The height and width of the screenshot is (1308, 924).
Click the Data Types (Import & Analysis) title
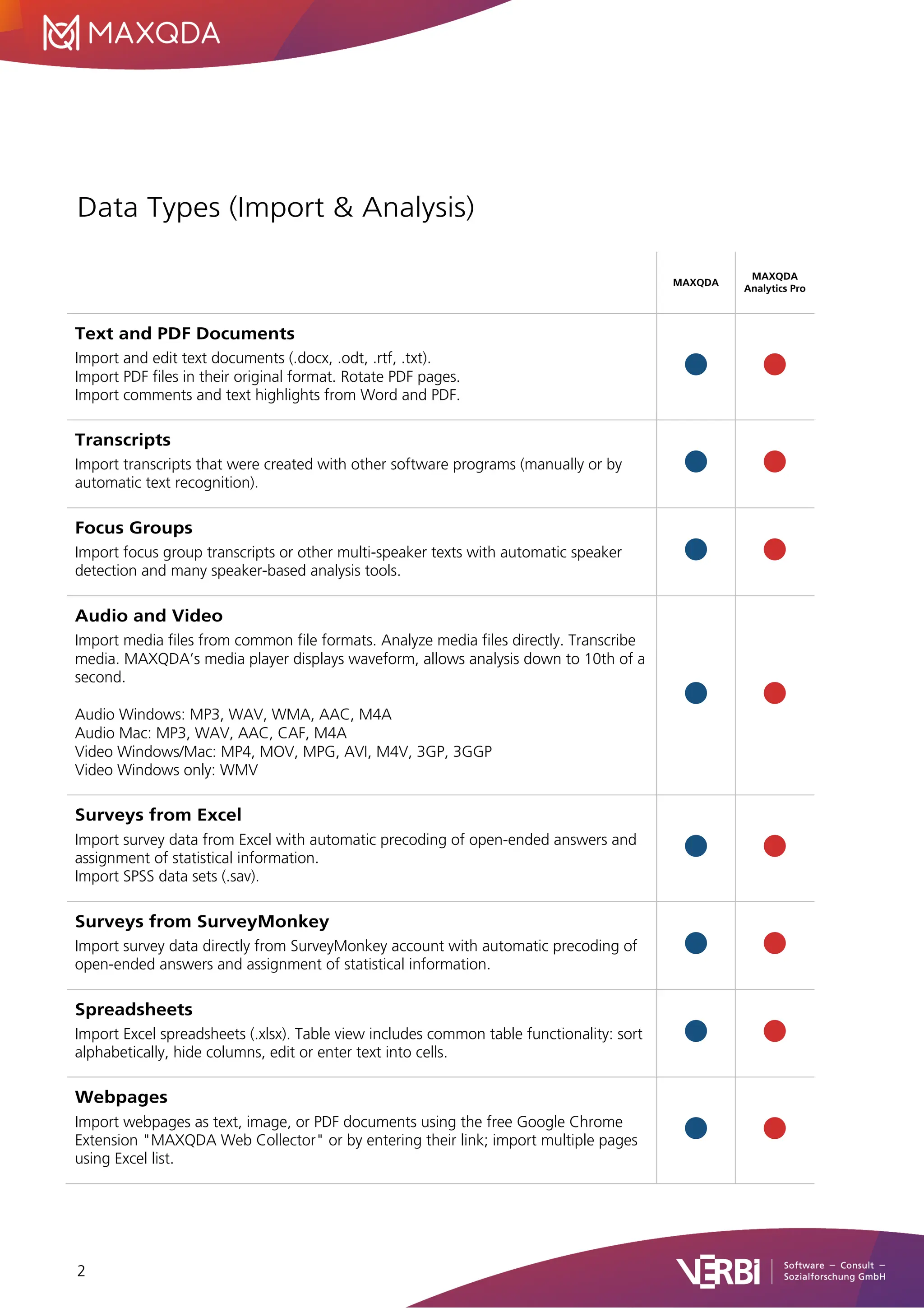276,207
